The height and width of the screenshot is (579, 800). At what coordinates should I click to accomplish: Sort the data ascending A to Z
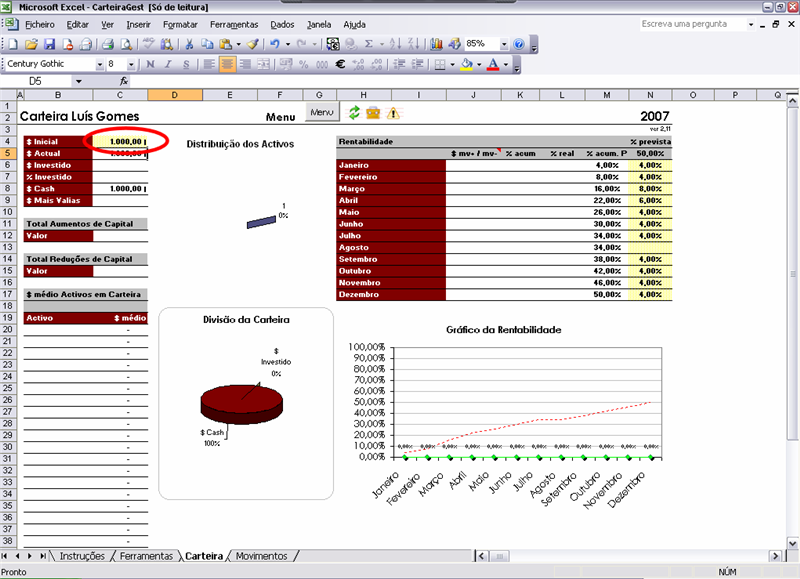[395, 44]
